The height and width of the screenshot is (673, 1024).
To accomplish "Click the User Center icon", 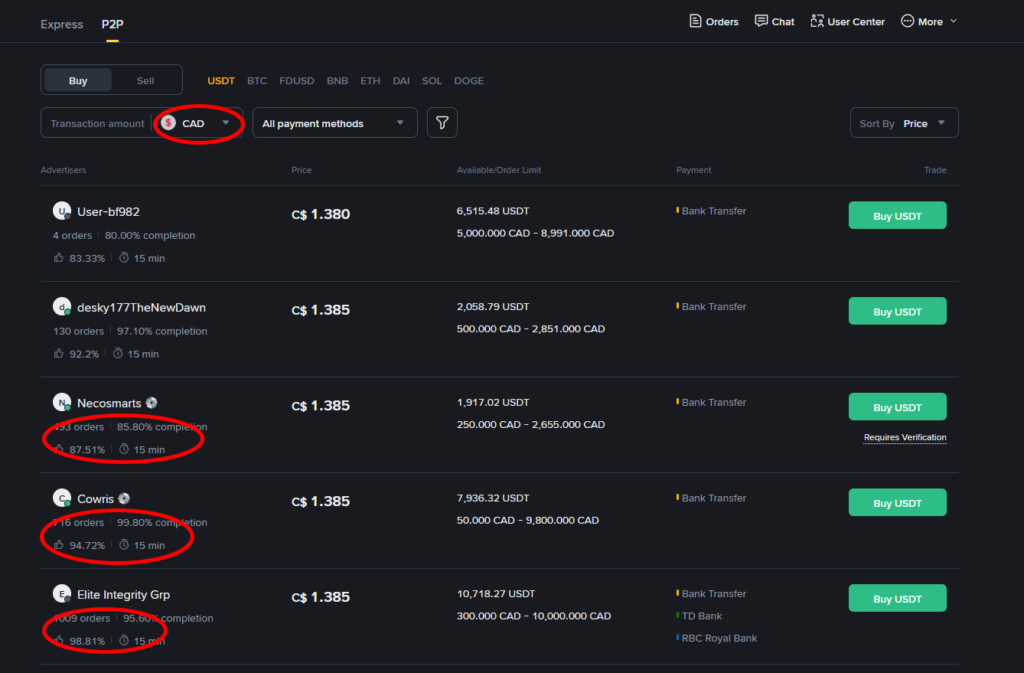I will pyautogui.click(x=817, y=21).
